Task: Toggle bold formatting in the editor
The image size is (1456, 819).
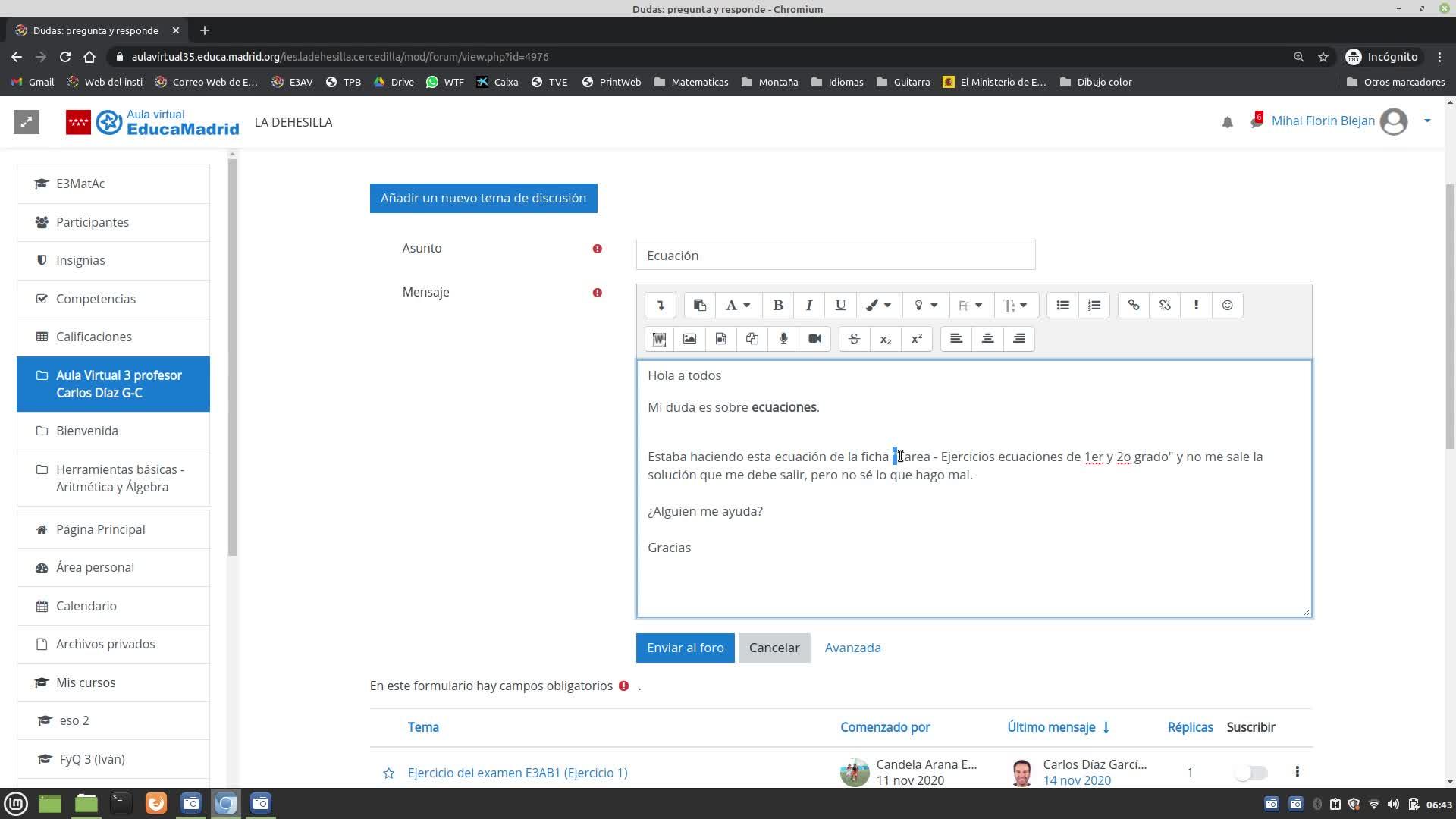Action: click(777, 306)
